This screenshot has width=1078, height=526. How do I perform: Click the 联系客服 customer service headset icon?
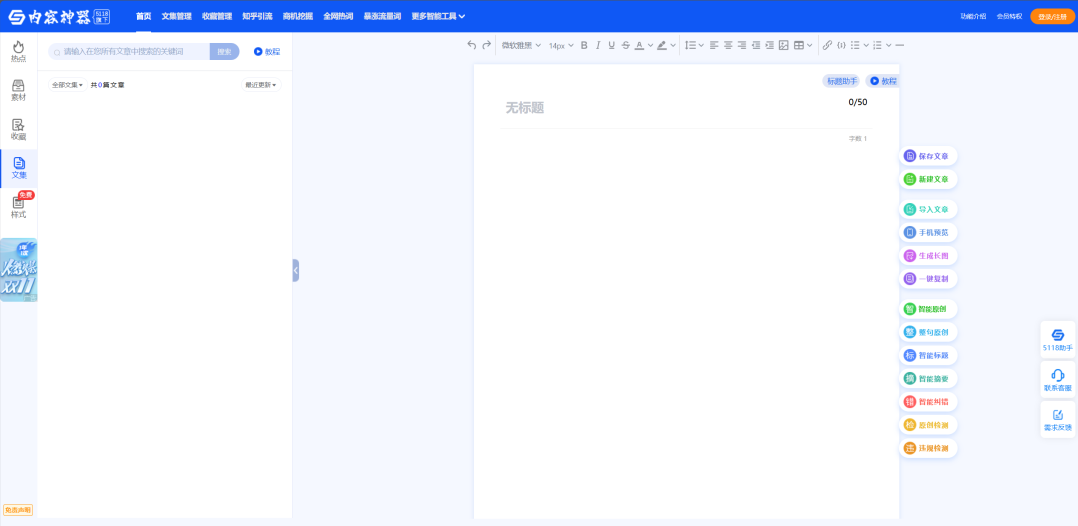pyautogui.click(x=1057, y=379)
